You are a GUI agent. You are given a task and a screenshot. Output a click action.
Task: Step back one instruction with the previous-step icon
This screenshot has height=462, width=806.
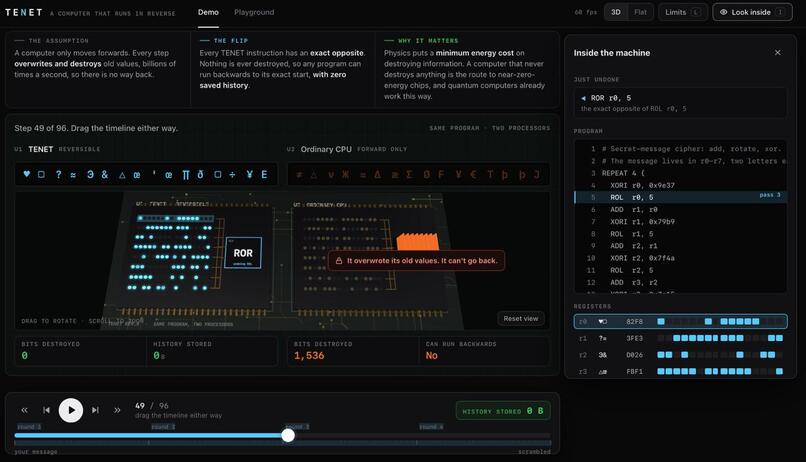46,410
